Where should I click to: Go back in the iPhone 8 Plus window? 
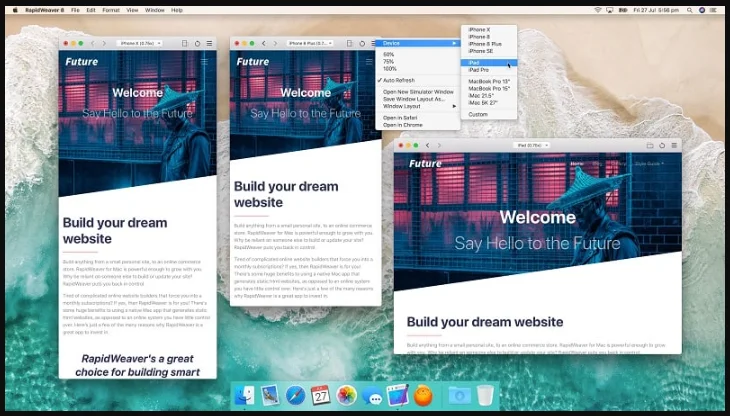coord(264,43)
